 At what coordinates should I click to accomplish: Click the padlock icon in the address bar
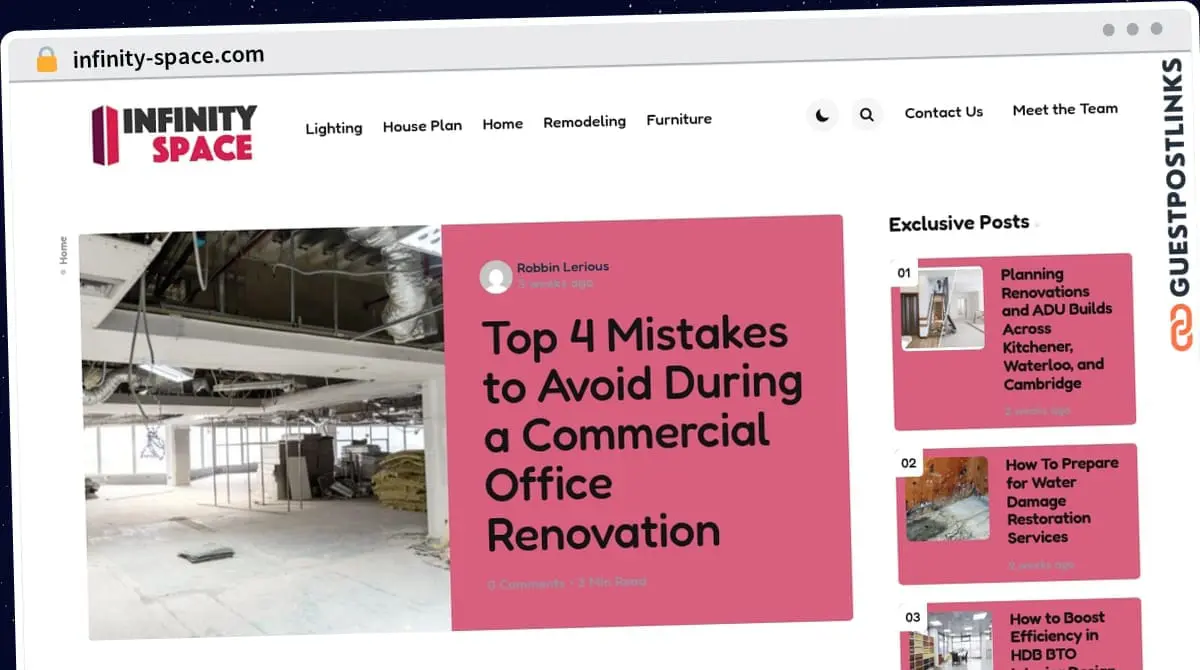pos(47,60)
